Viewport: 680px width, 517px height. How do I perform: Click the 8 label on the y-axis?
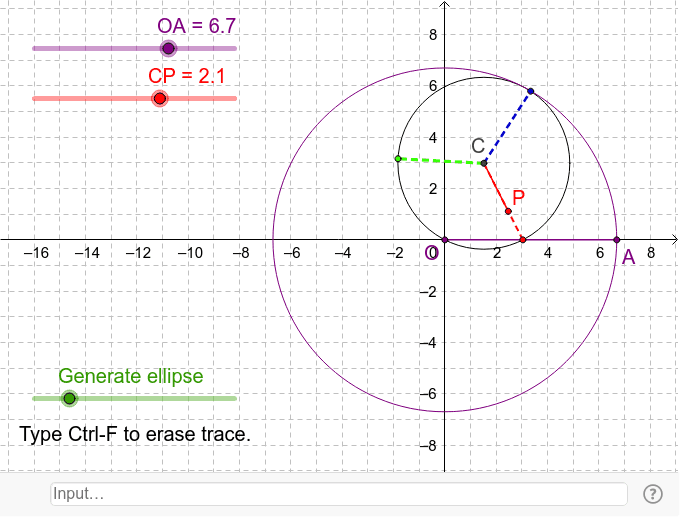(x=433, y=35)
